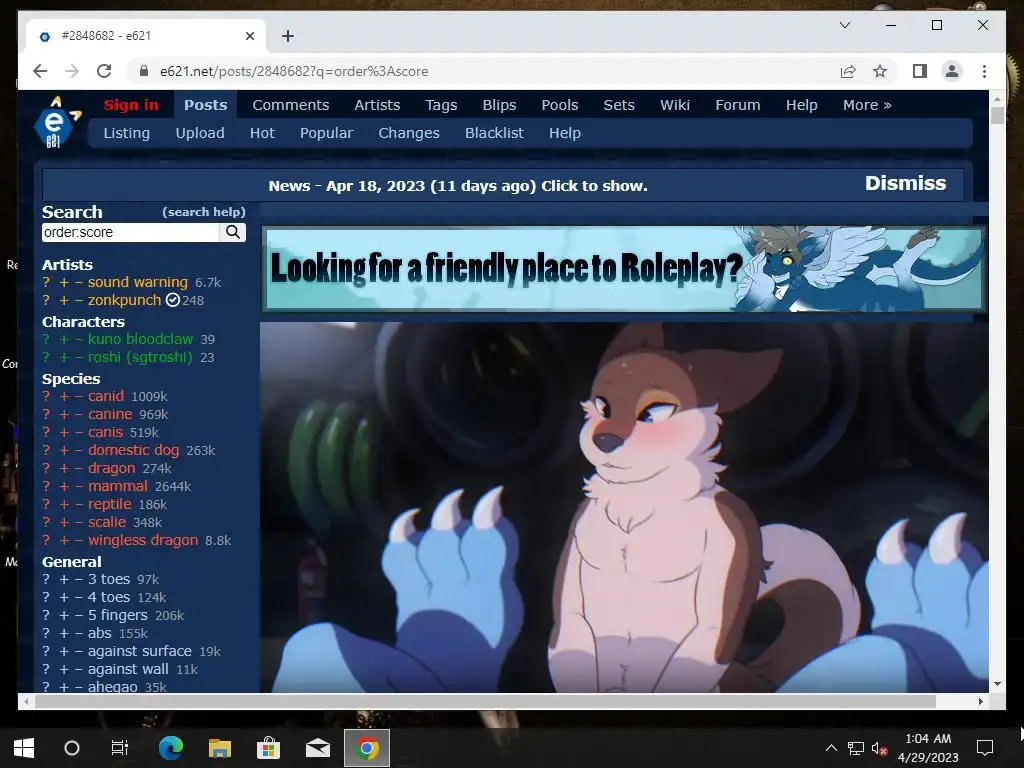Open the network tray icon
Image resolution: width=1024 pixels, height=768 pixels.
(x=855, y=748)
